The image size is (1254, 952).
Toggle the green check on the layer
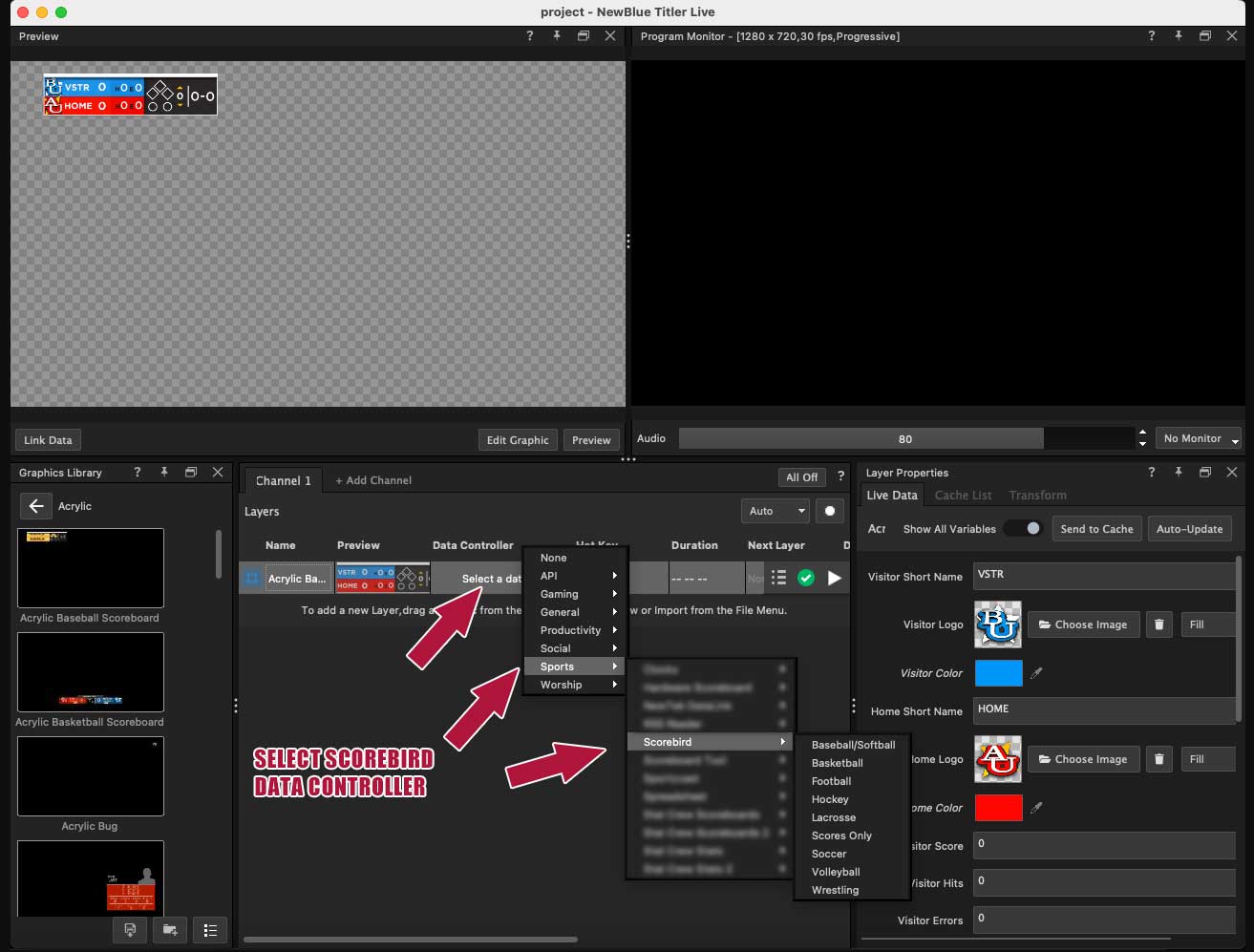806,578
